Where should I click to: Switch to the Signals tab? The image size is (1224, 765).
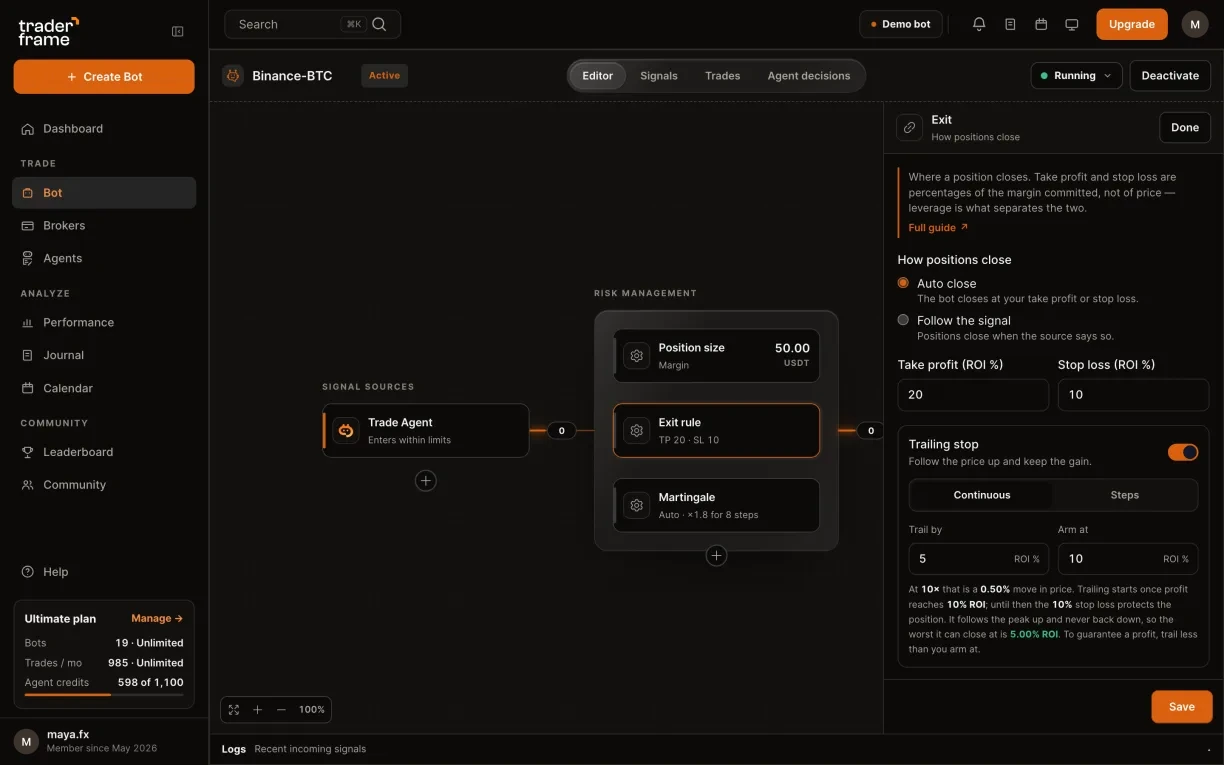[659, 76]
